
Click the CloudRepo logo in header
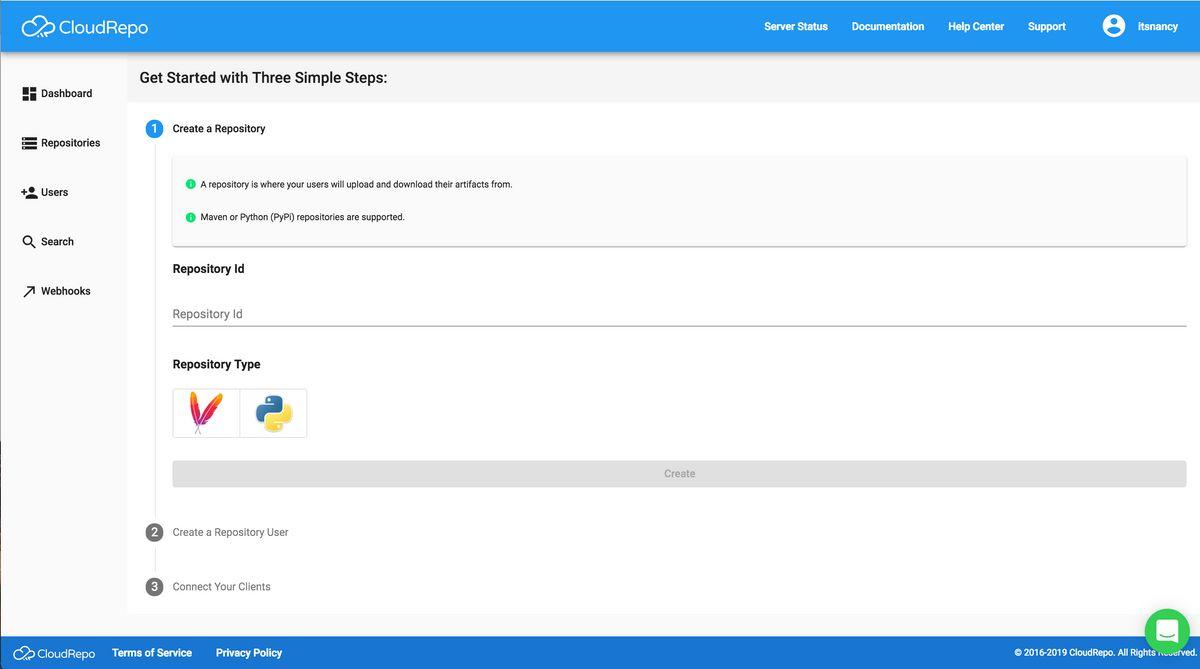pos(85,27)
